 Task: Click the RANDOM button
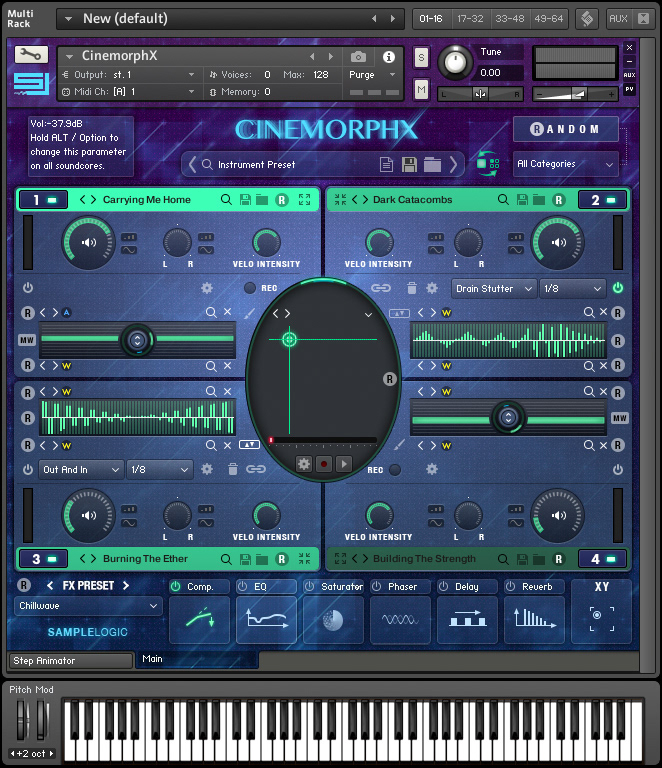tap(566, 129)
